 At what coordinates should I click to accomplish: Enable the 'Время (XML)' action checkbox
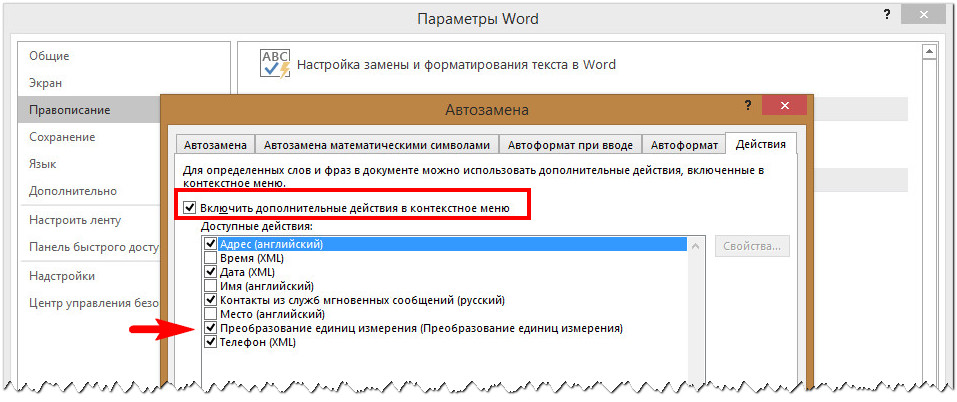[211, 258]
